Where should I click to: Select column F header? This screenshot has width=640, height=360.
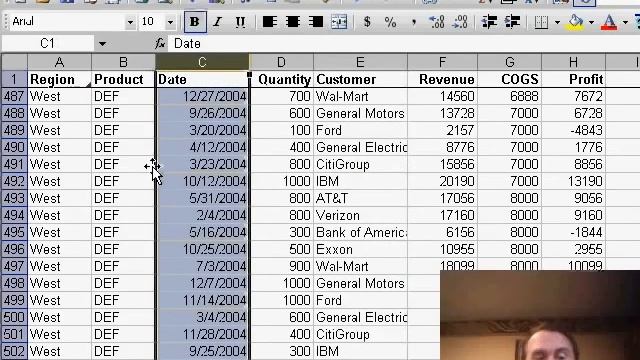[x=442, y=62]
